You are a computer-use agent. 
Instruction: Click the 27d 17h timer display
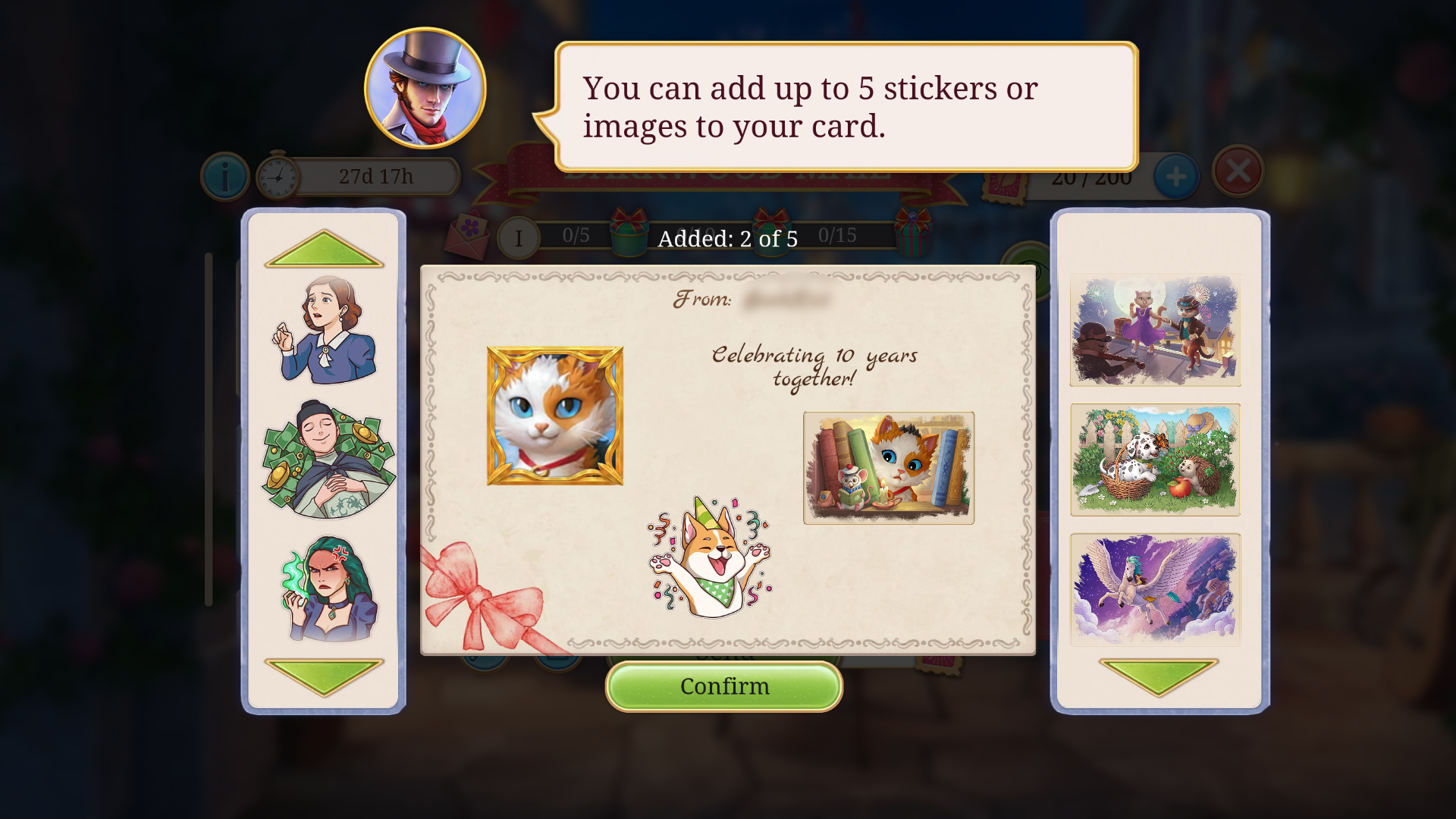click(359, 176)
